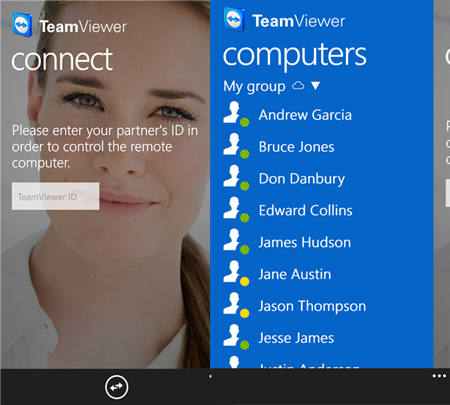Click the connect page heading
450x405 pixels.
click(62, 60)
